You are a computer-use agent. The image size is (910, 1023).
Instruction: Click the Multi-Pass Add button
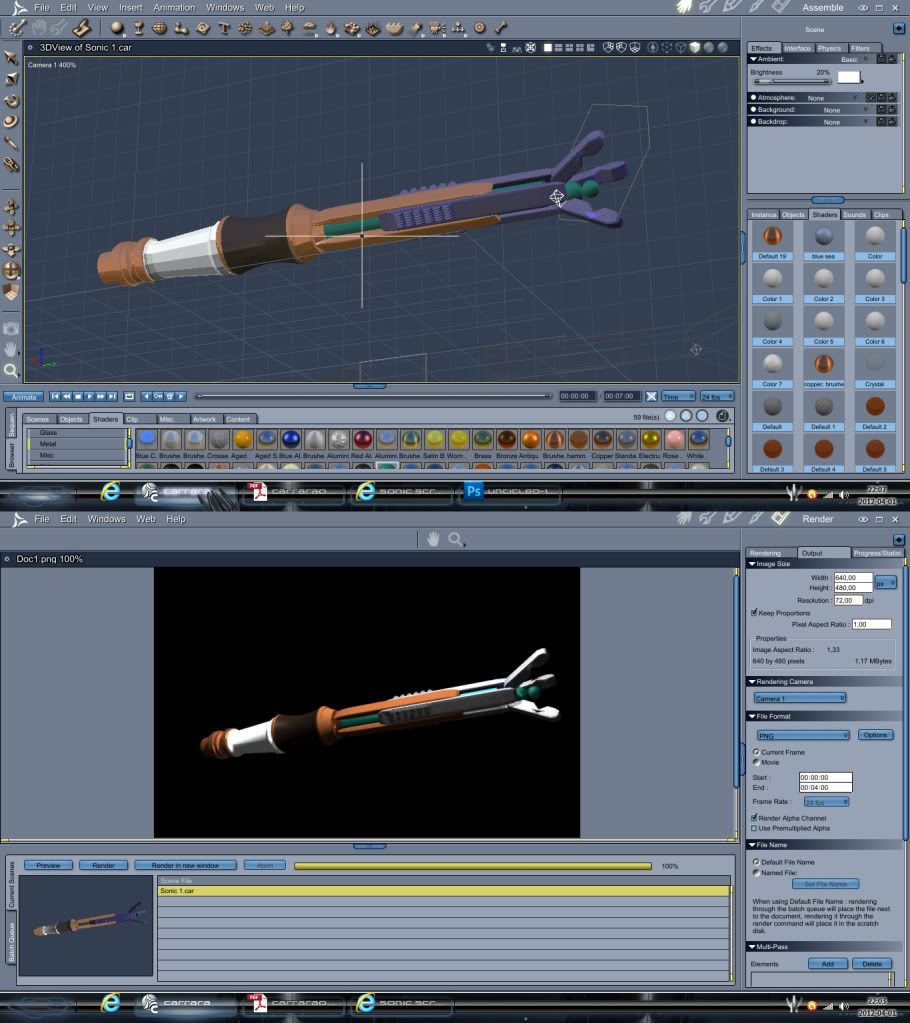click(828, 964)
